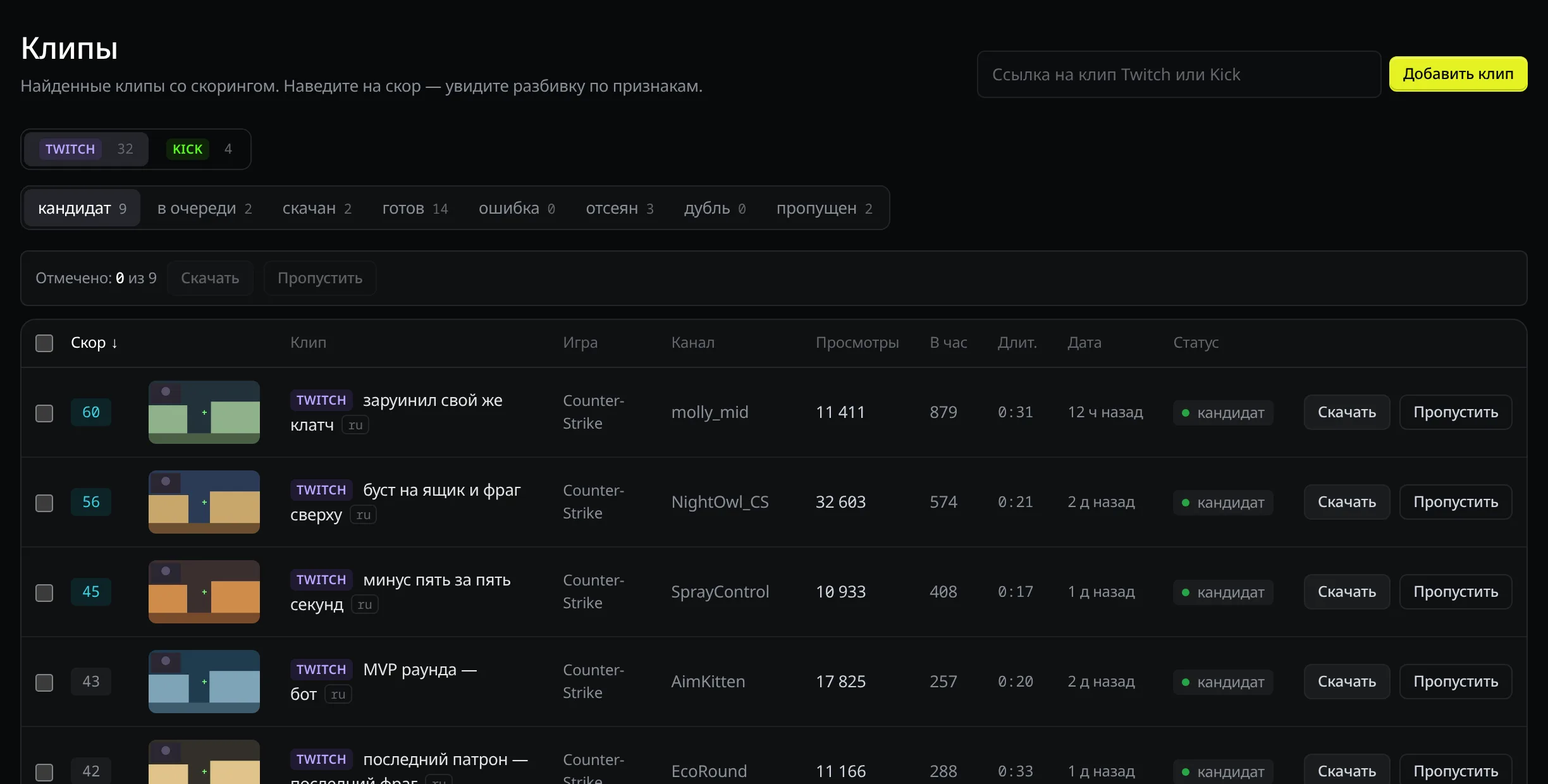Click the 'Просмотры' column header
The image size is (1548, 784).
857,343
